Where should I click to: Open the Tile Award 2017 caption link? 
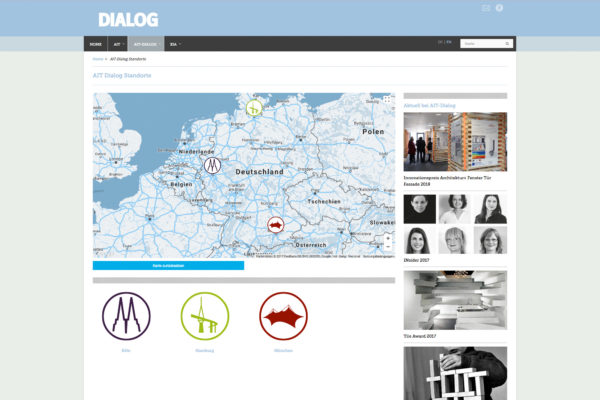420,336
